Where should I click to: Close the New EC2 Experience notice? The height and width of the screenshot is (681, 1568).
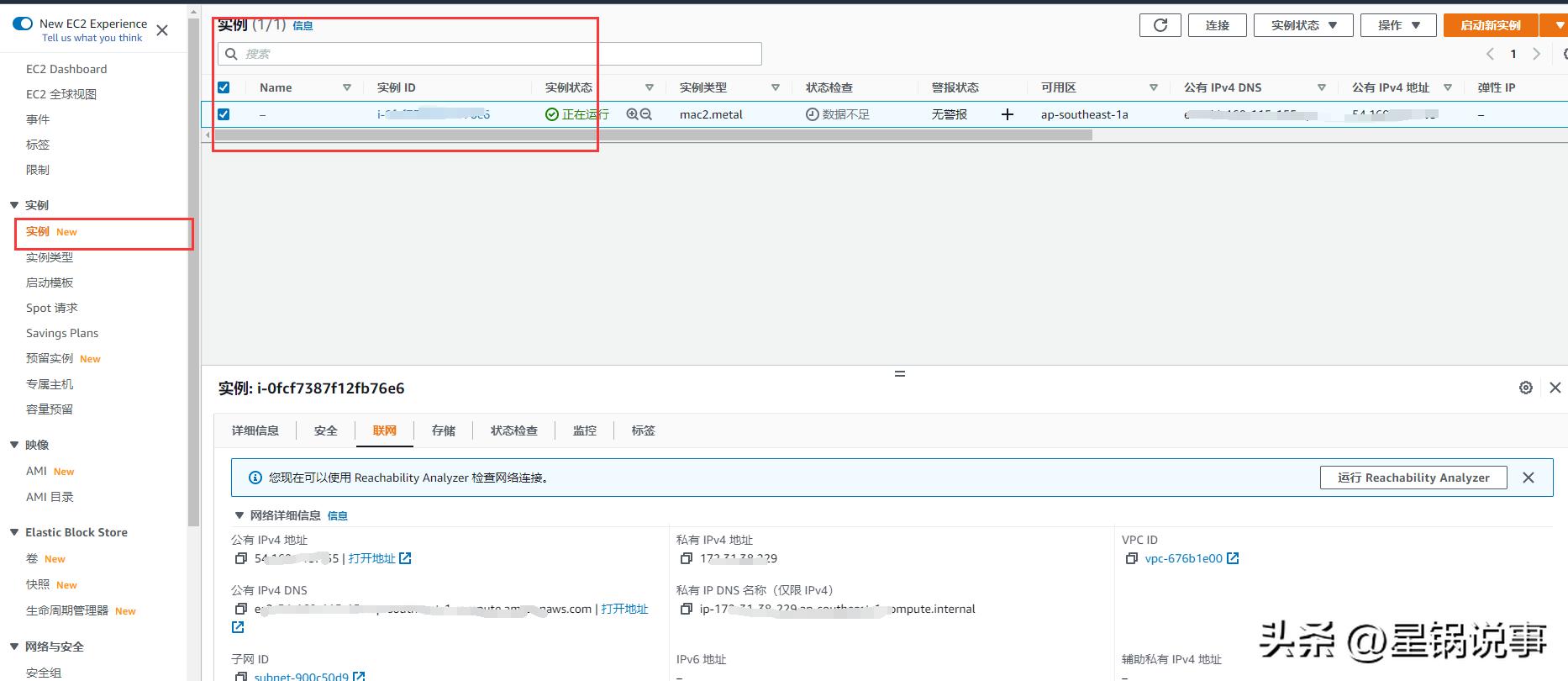[x=162, y=30]
